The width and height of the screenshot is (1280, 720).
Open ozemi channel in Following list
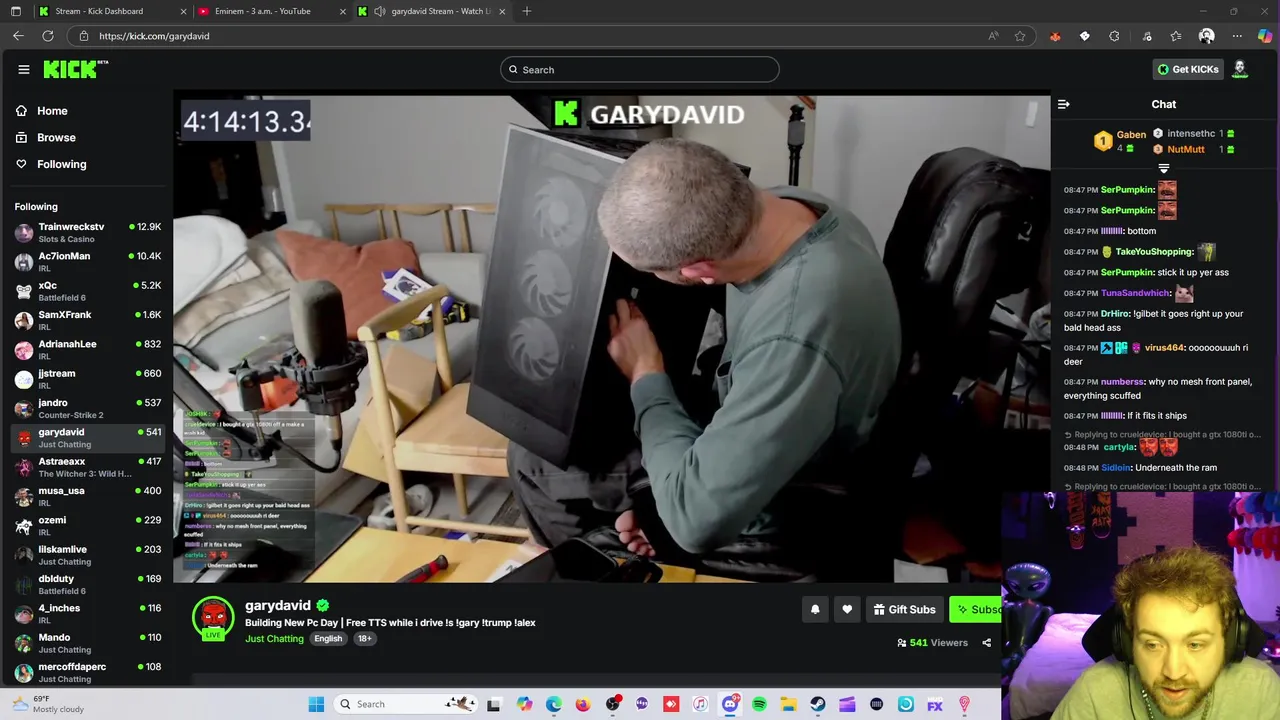[87, 526]
